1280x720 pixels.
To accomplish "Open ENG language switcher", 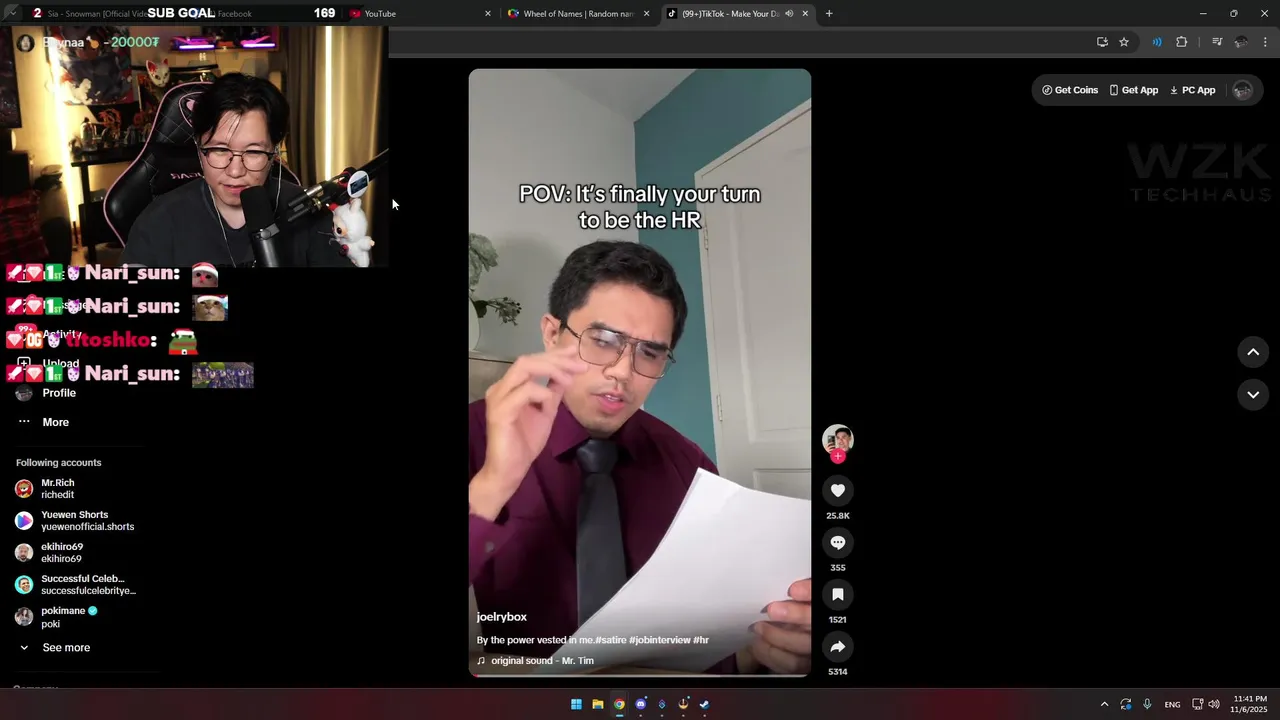I will (1172, 704).
